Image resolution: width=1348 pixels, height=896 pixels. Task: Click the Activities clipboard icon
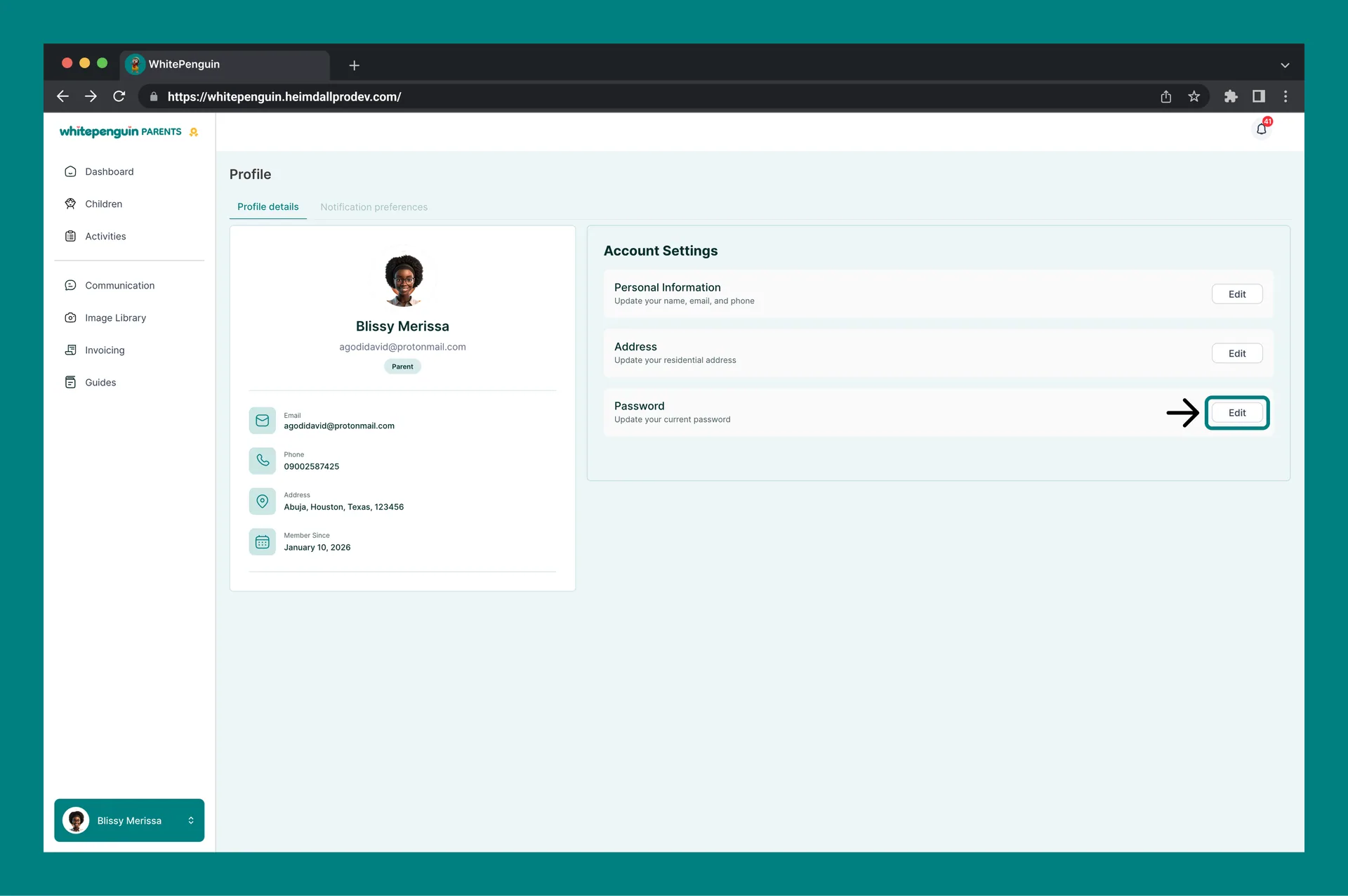click(x=70, y=236)
